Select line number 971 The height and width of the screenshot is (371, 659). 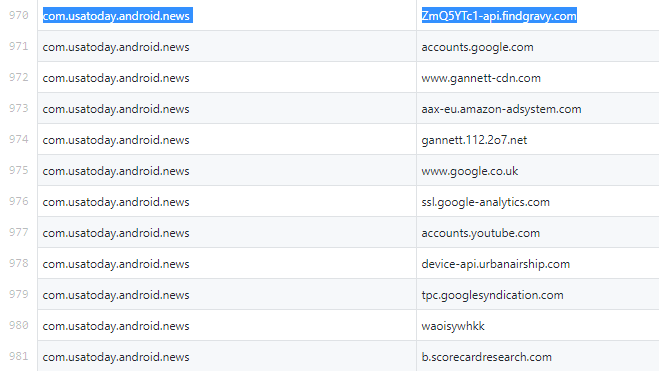pyautogui.click(x=18, y=46)
